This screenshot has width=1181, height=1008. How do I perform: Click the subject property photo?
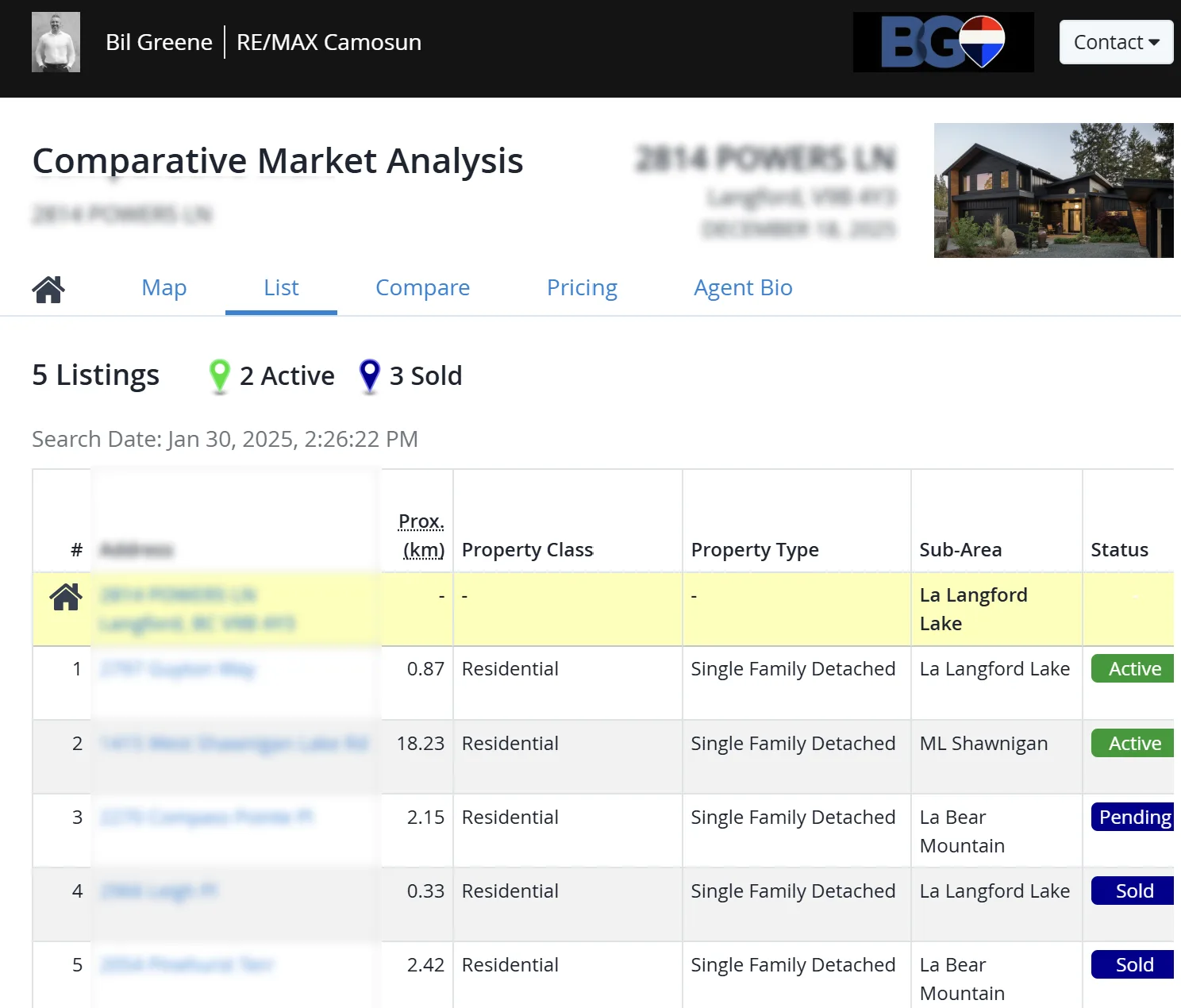(1053, 190)
